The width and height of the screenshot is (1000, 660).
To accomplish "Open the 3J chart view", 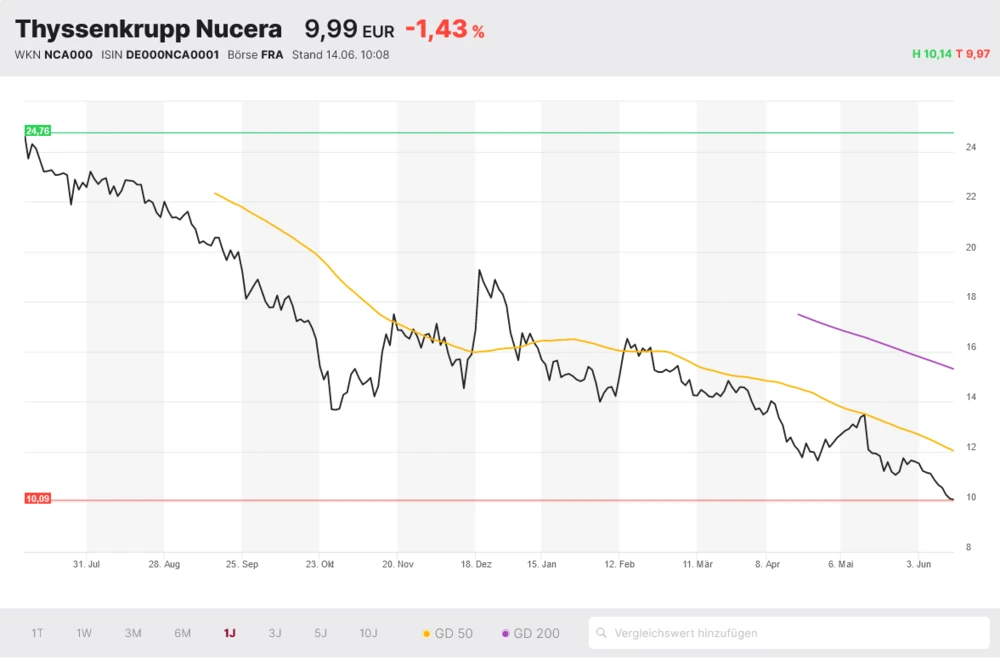I will click(274, 632).
